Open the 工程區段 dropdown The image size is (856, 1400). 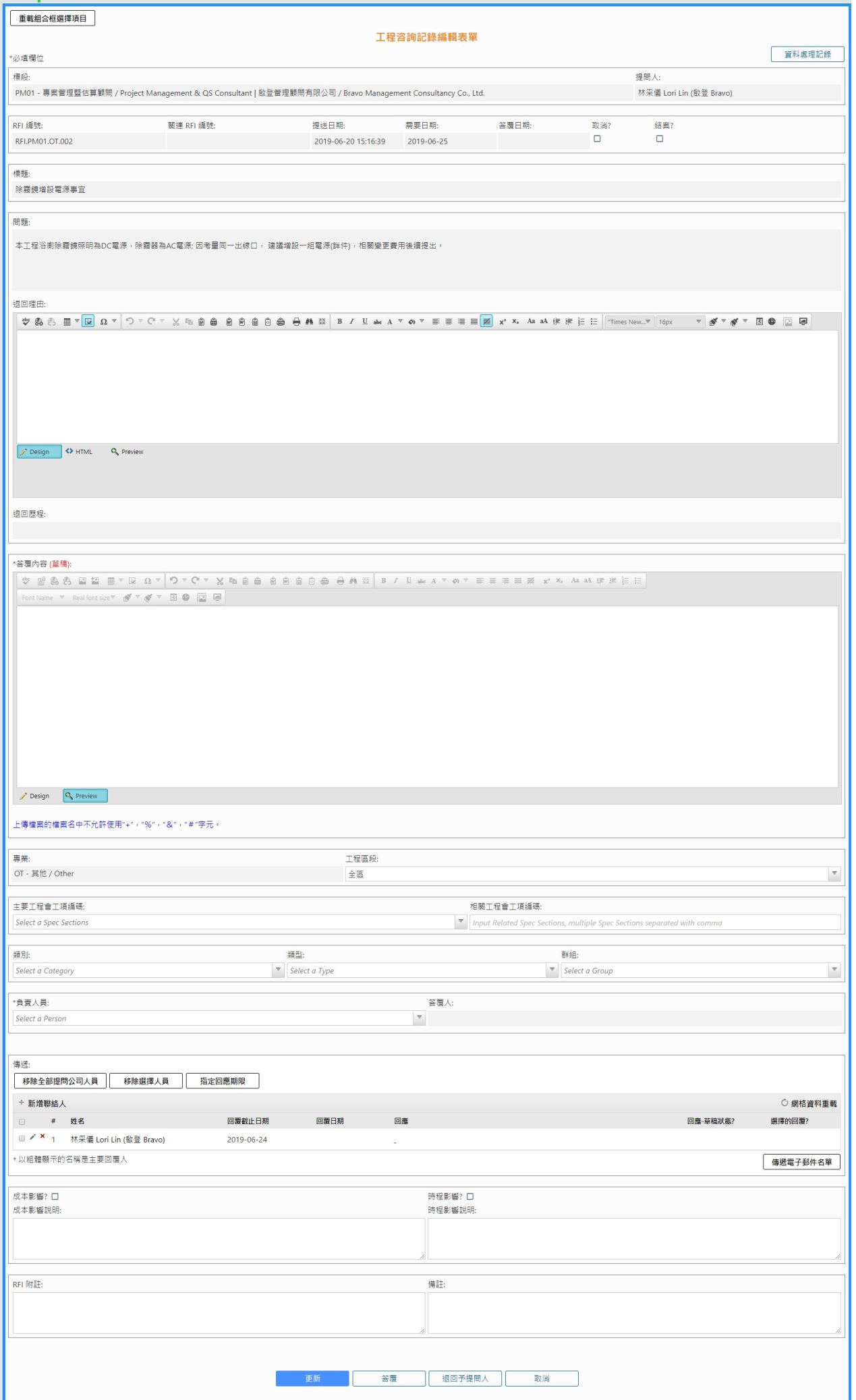pos(834,874)
